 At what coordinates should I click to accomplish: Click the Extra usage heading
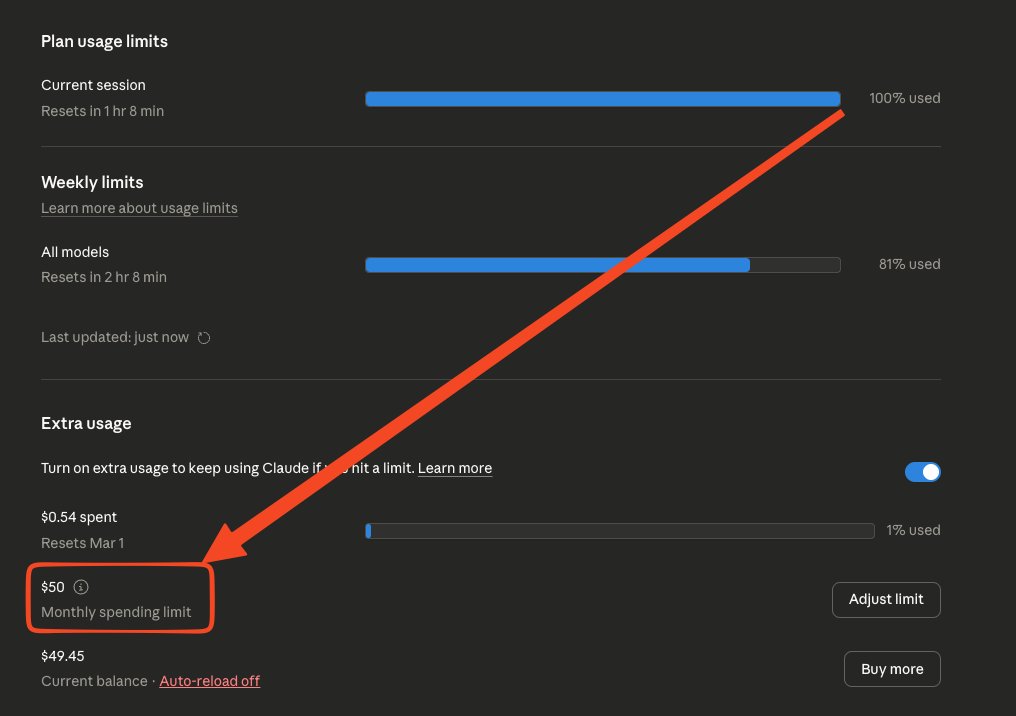[x=86, y=424]
